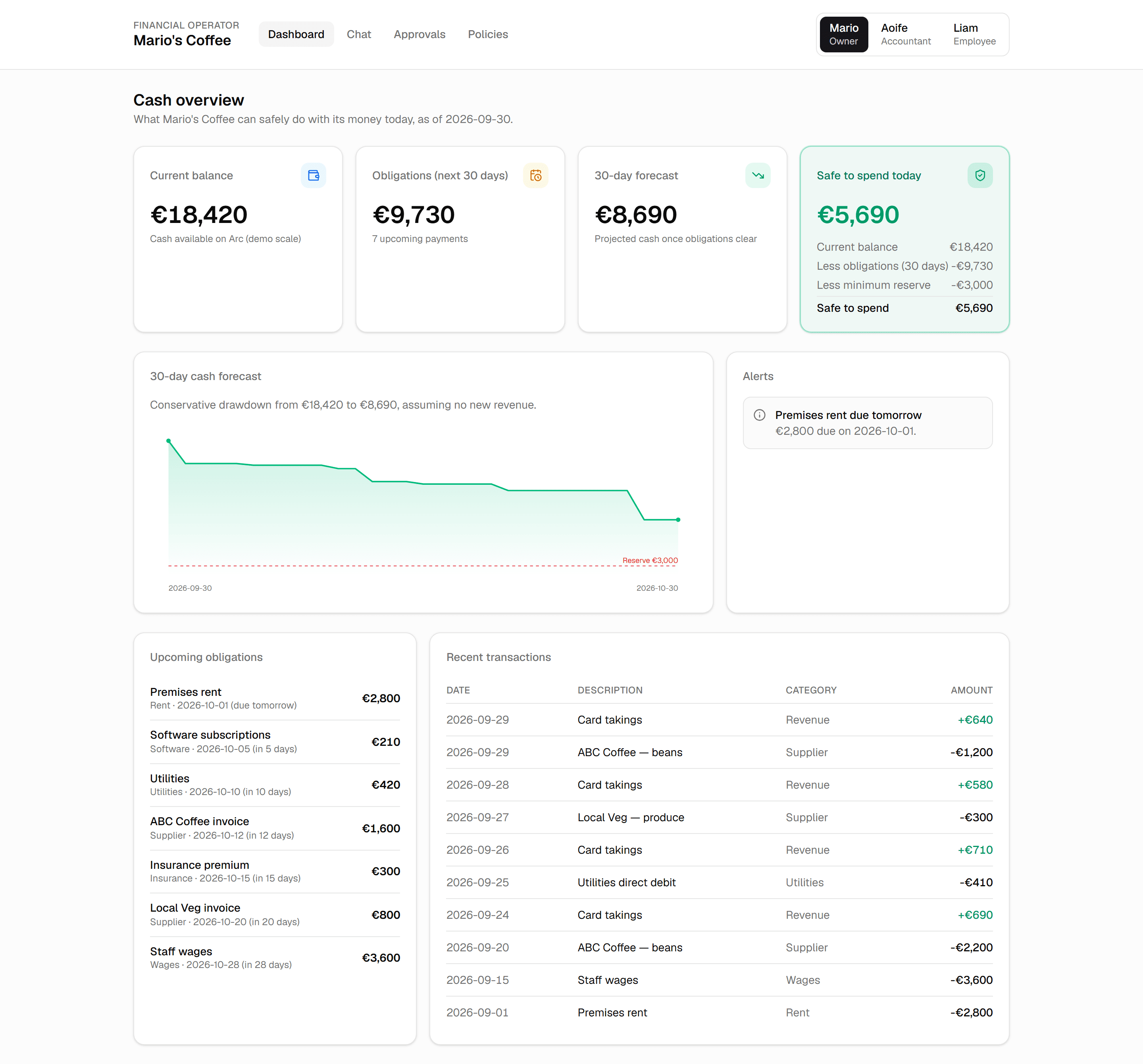Switch to the Chat tab

pyautogui.click(x=359, y=35)
